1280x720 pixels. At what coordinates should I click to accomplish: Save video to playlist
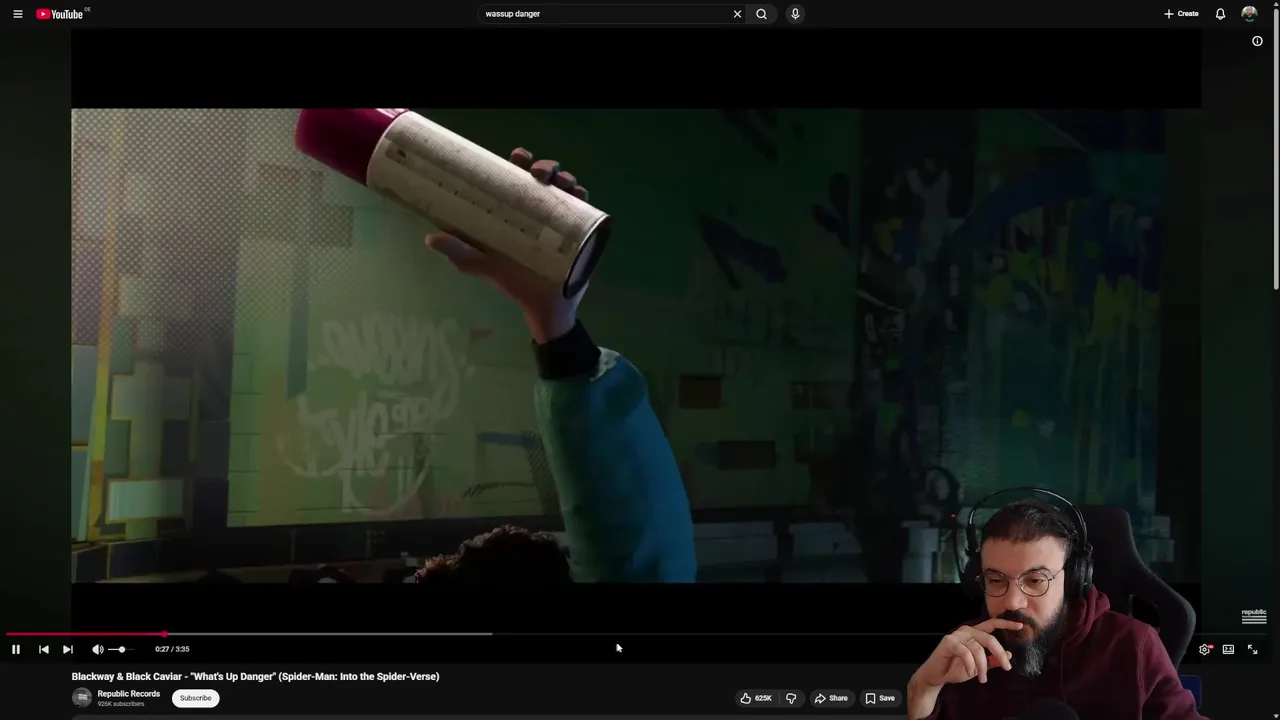pos(880,698)
